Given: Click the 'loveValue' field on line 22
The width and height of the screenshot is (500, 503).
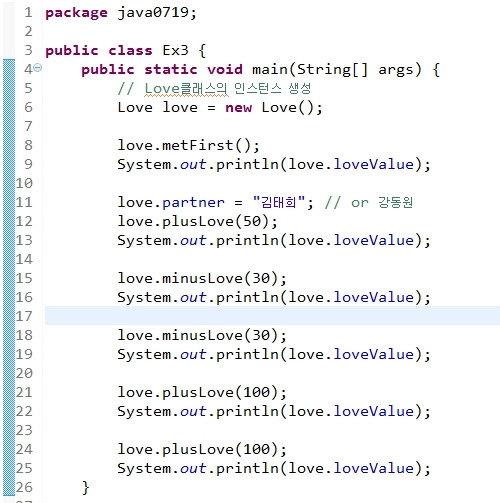Looking at the screenshot, I should coord(374,411).
